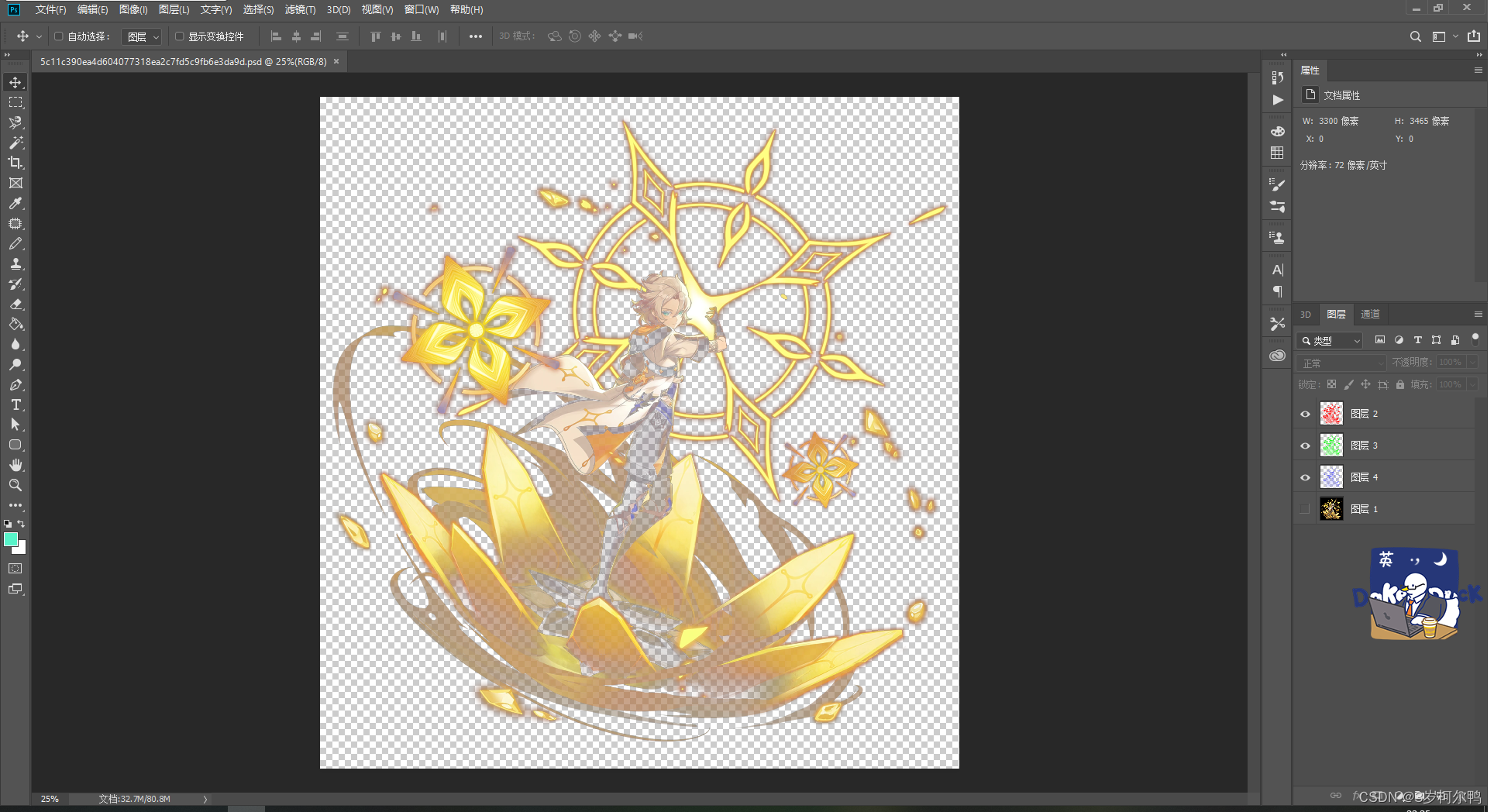The image size is (1494, 812).
Task: Select the Pen tool
Action: 15,384
